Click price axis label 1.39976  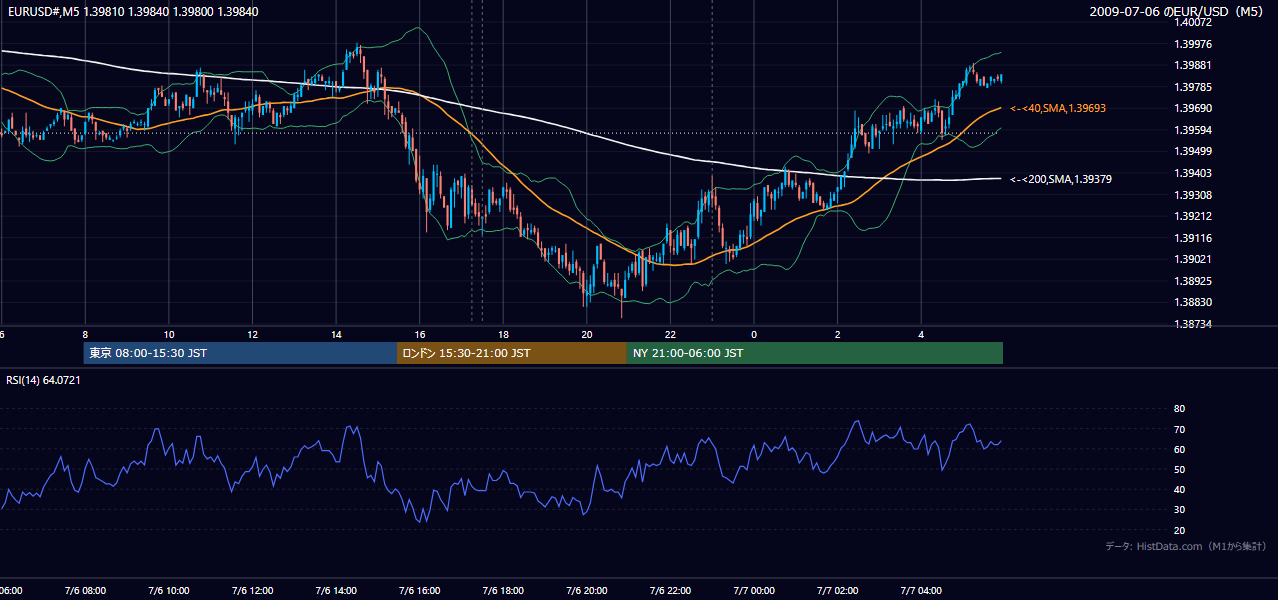coord(1194,44)
